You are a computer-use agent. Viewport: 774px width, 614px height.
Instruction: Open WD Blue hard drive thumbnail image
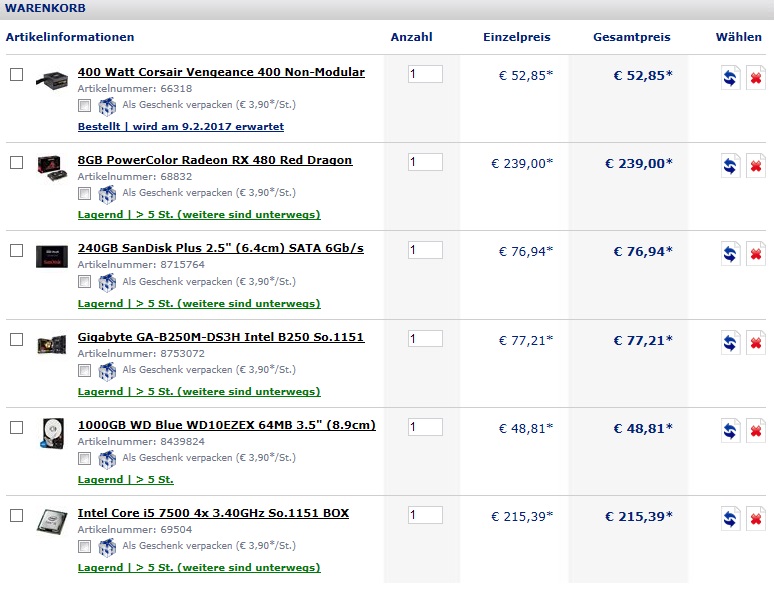pos(52,433)
